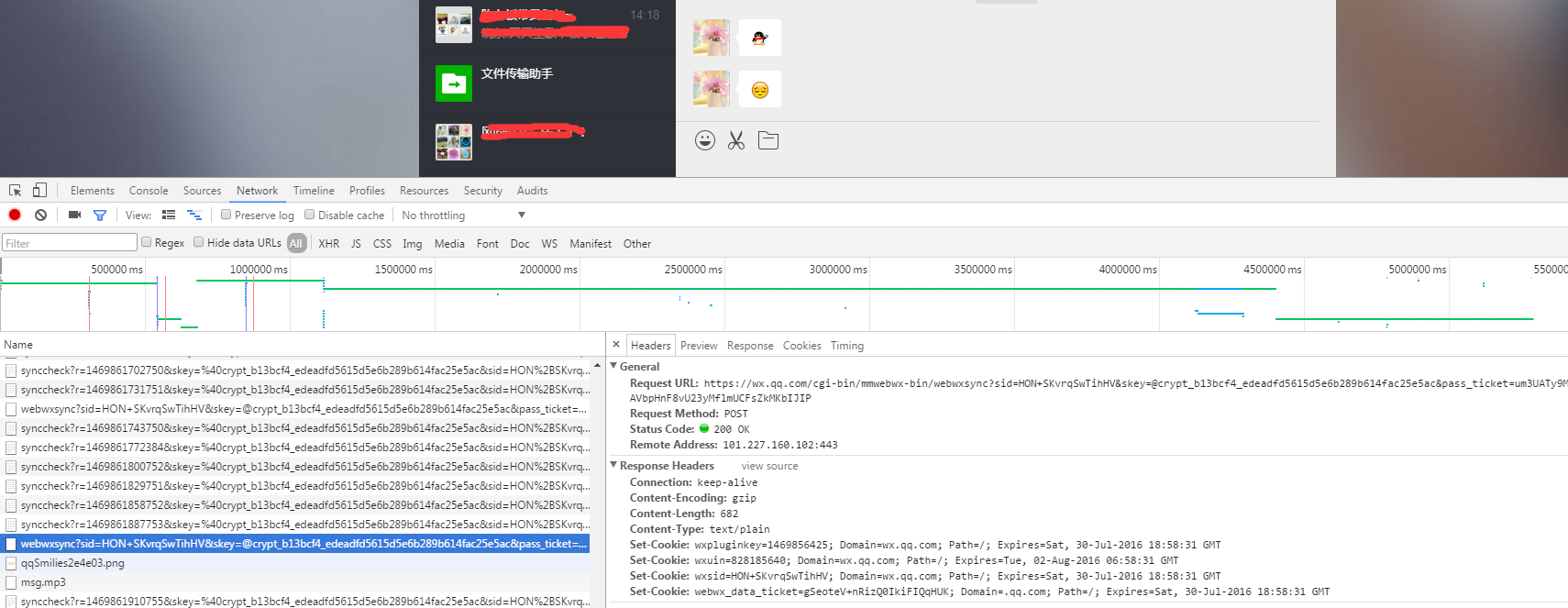Open the Console panel
The height and width of the screenshot is (608, 1568).
coord(149,191)
